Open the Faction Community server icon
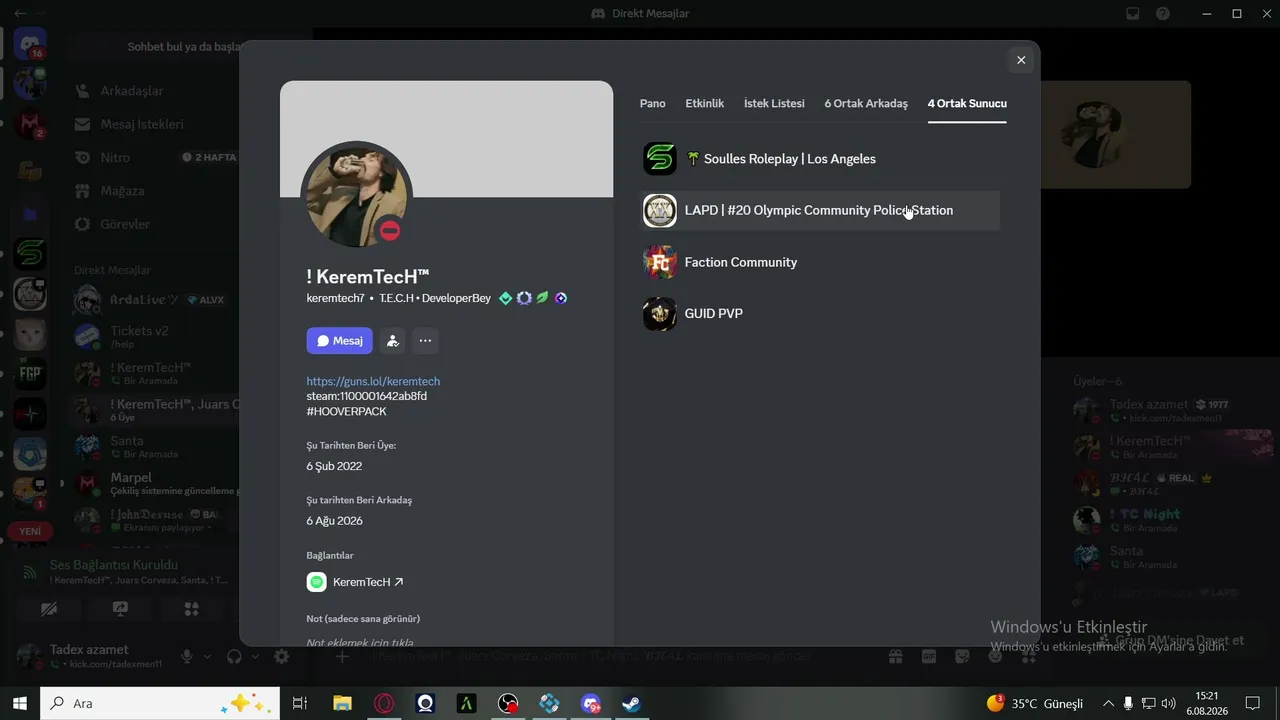Screen dimensions: 1280x720 click(660, 262)
